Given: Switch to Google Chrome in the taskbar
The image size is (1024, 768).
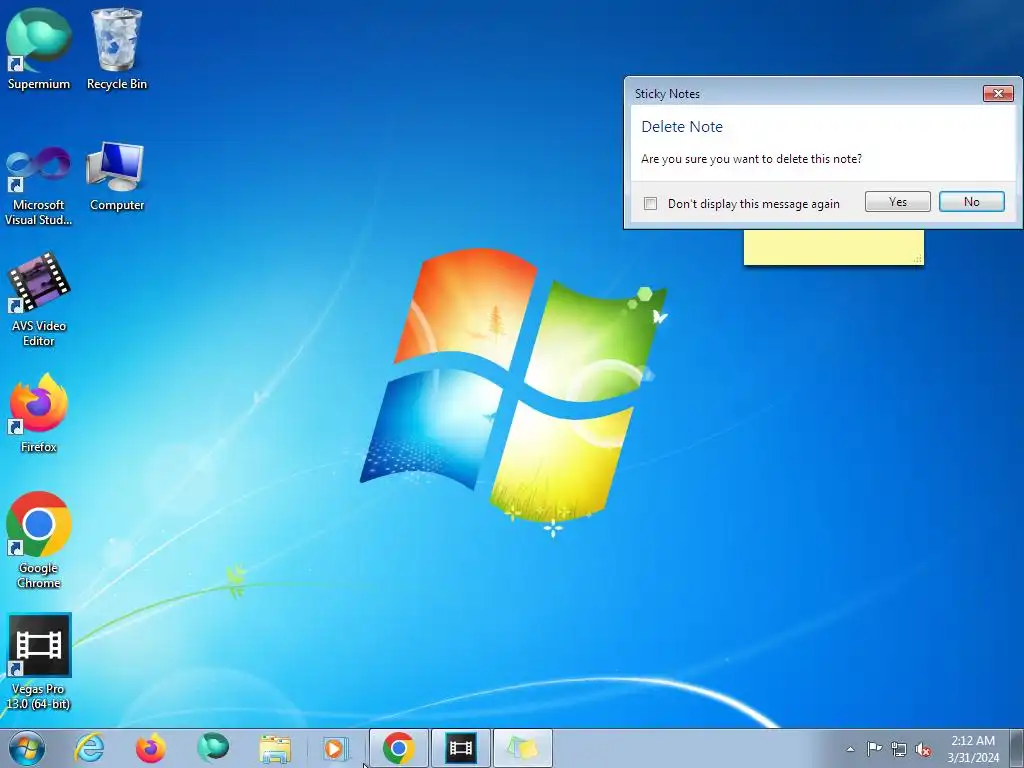Looking at the screenshot, I should (399, 748).
